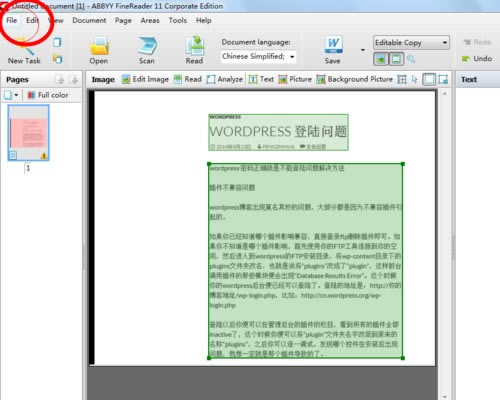The width and height of the screenshot is (500, 400).
Task: Click the copy documents icon below new document
Action: point(57,59)
